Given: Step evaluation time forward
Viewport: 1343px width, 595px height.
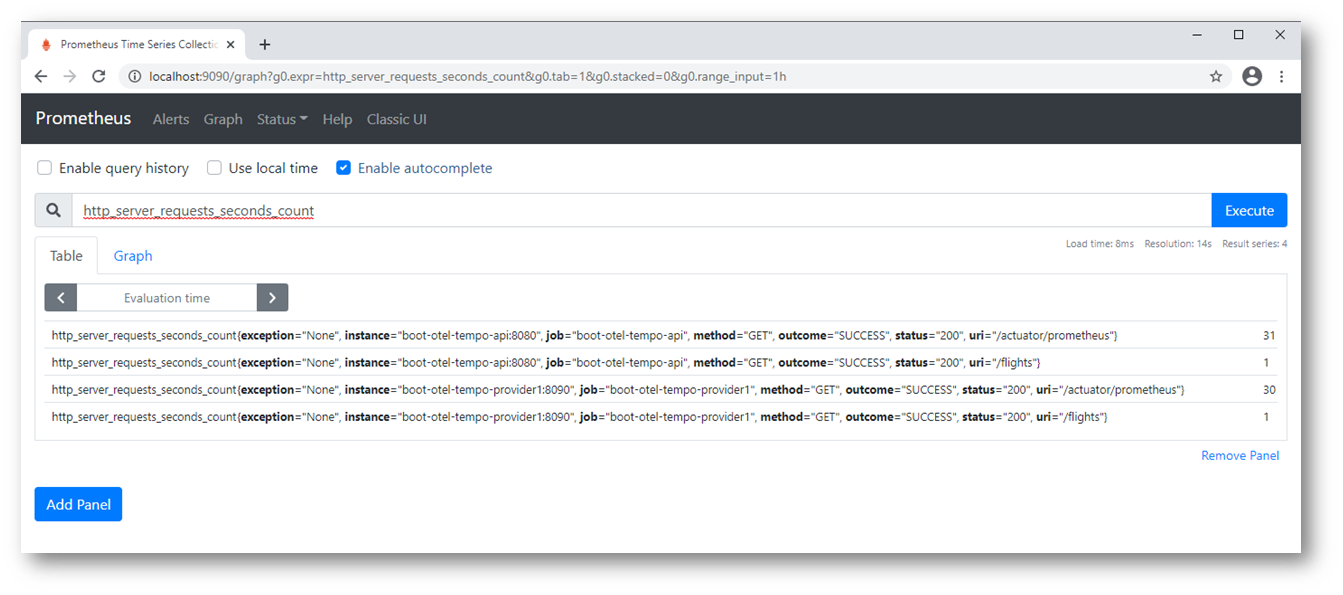Looking at the screenshot, I should pos(272,298).
